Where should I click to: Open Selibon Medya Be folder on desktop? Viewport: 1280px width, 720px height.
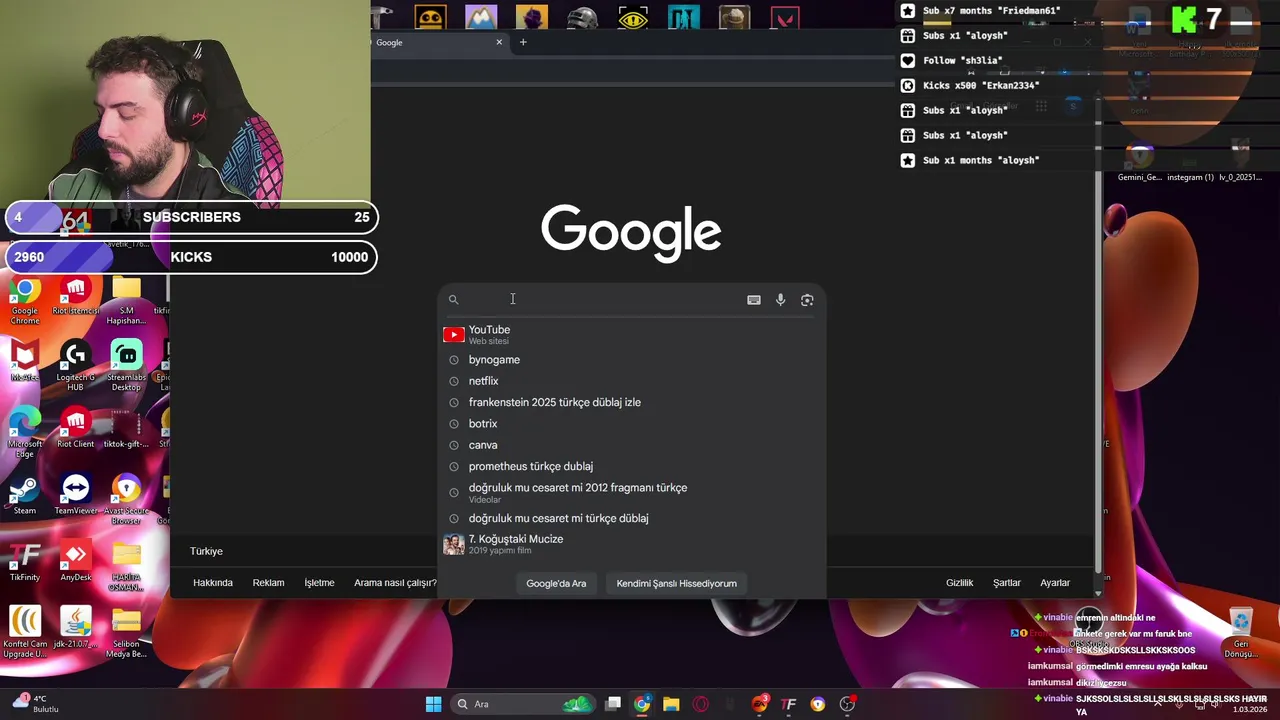(x=126, y=632)
